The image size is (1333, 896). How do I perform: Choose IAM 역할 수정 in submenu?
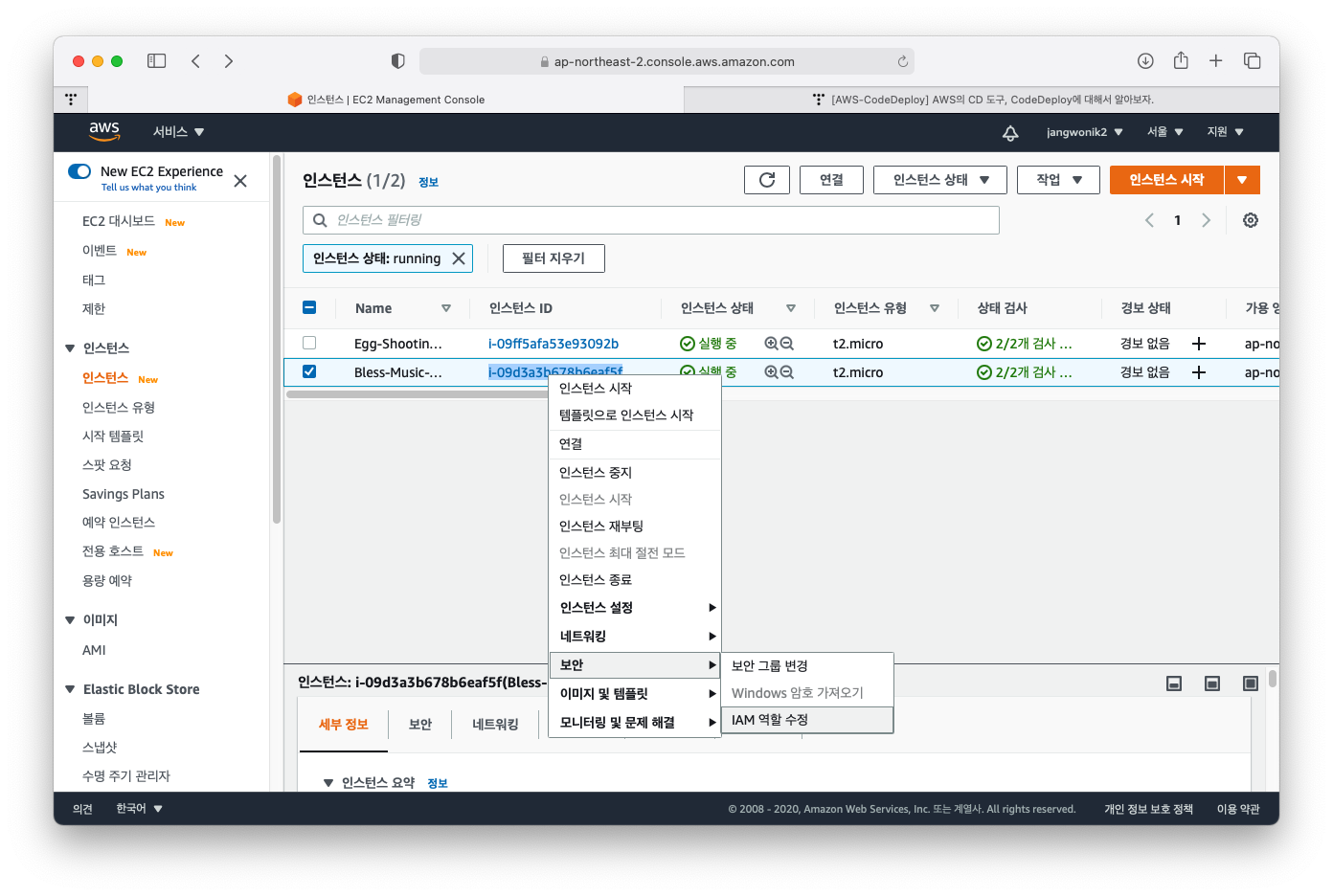806,720
